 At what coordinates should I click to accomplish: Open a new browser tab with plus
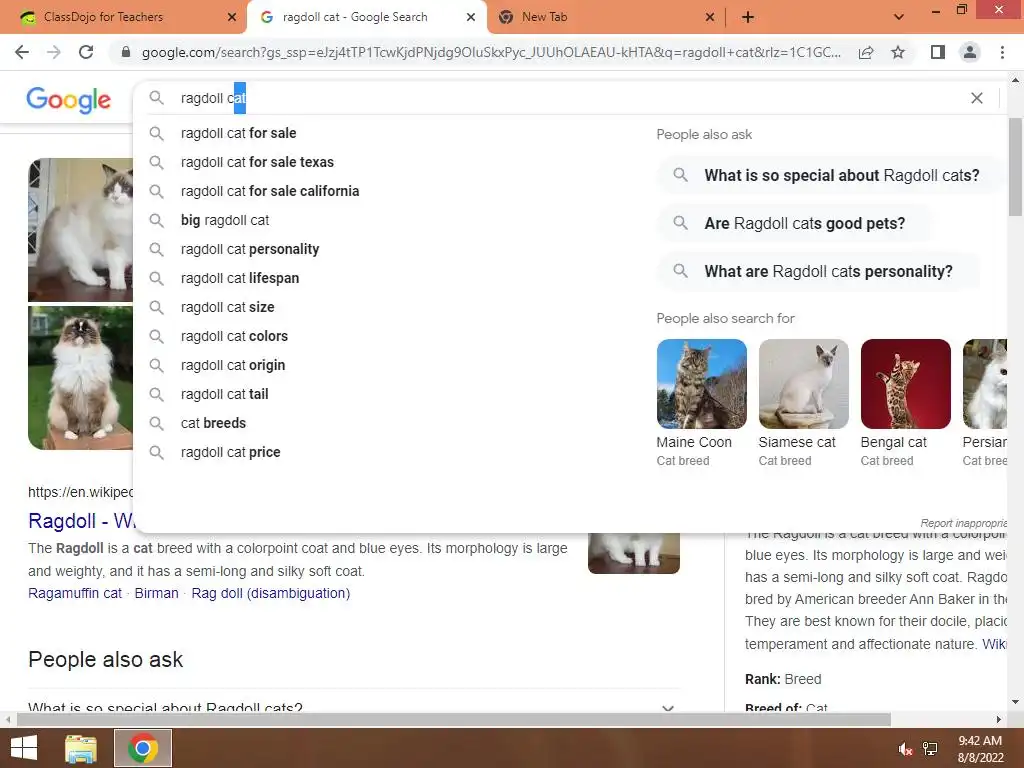click(748, 18)
